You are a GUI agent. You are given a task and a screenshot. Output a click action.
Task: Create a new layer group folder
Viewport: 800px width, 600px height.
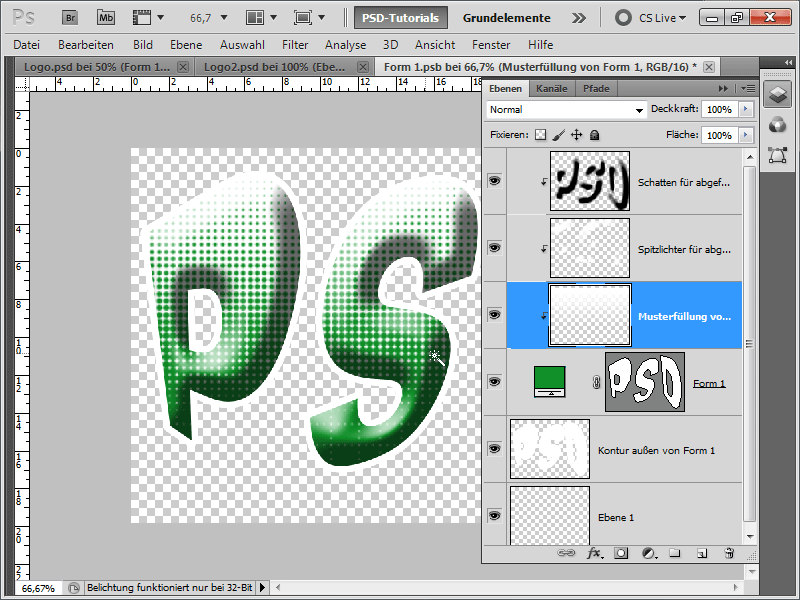[x=675, y=553]
